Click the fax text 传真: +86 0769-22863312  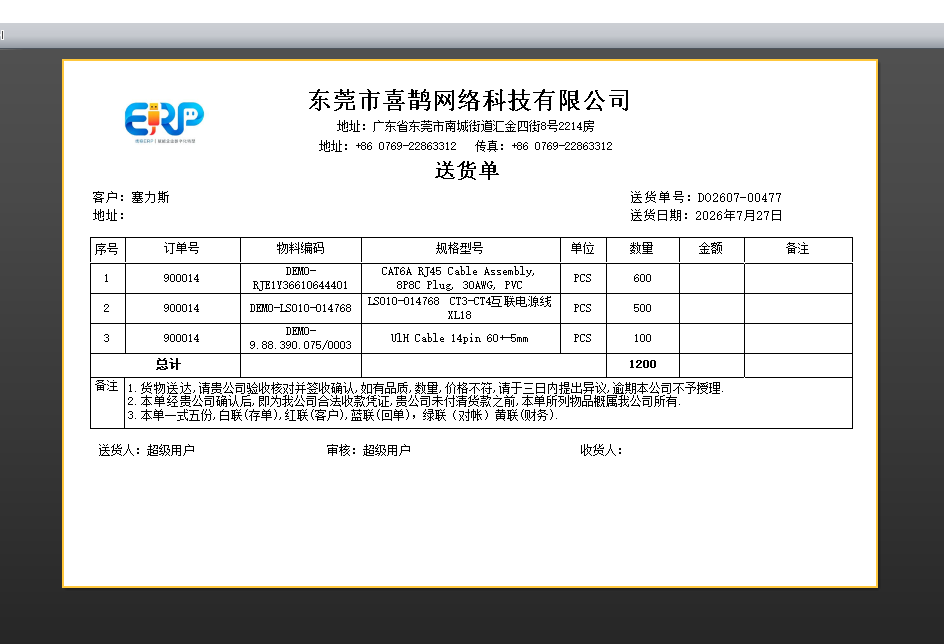(544, 146)
